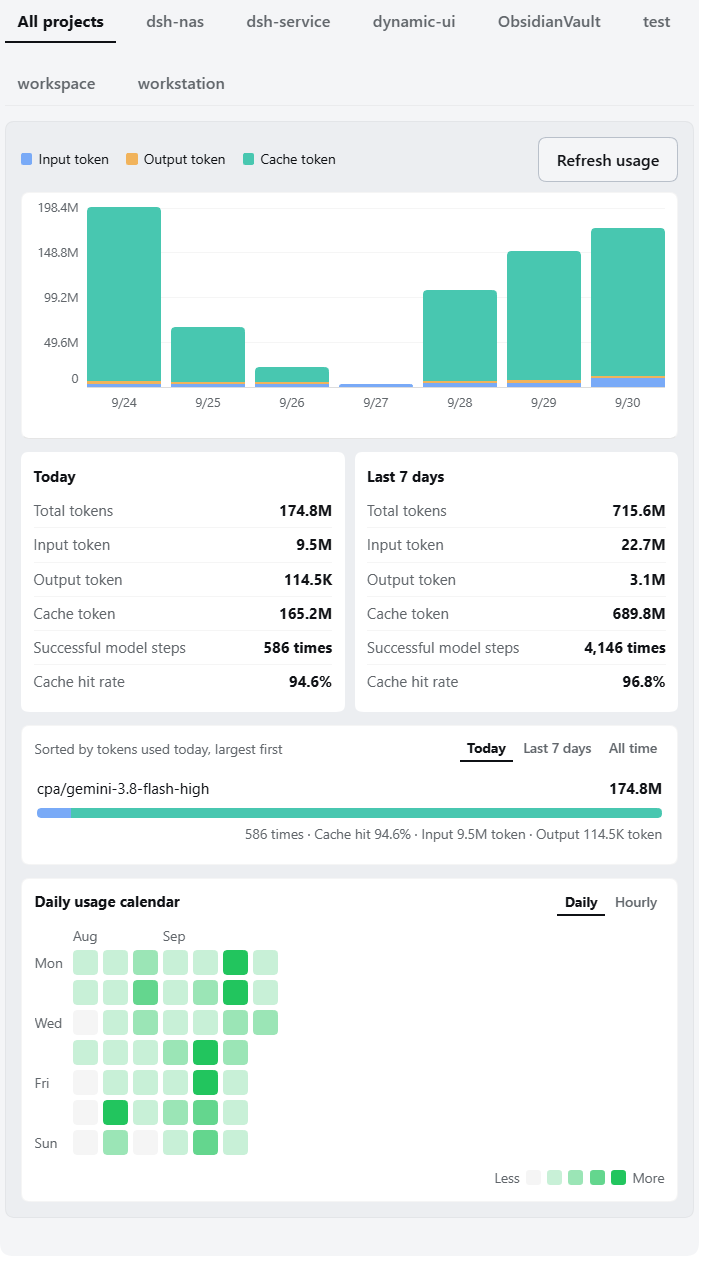Select the All projects tab
The height and width of the screenshot is (1264, 701).
click(x=60, y=21)
